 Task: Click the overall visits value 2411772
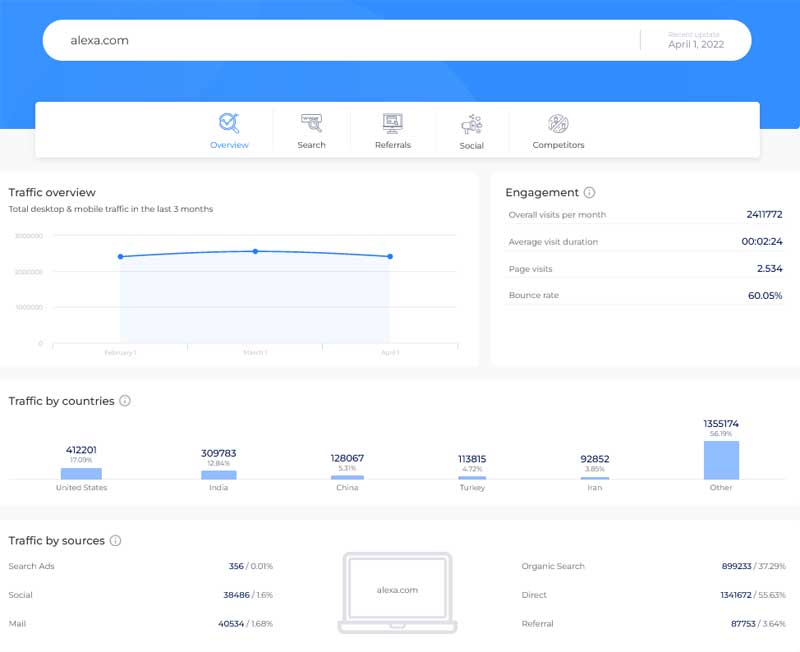[x=764, y=214]
